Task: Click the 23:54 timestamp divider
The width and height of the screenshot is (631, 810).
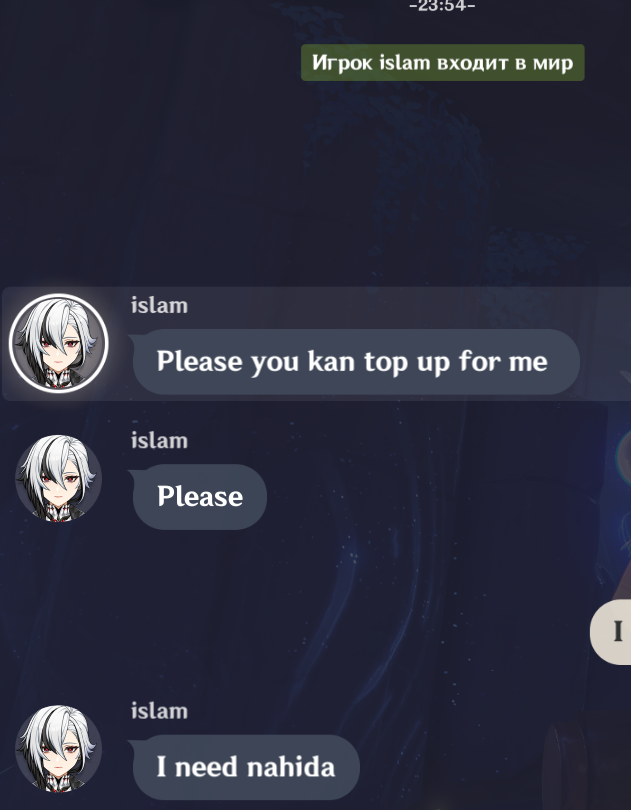Action: click(442, 6)
